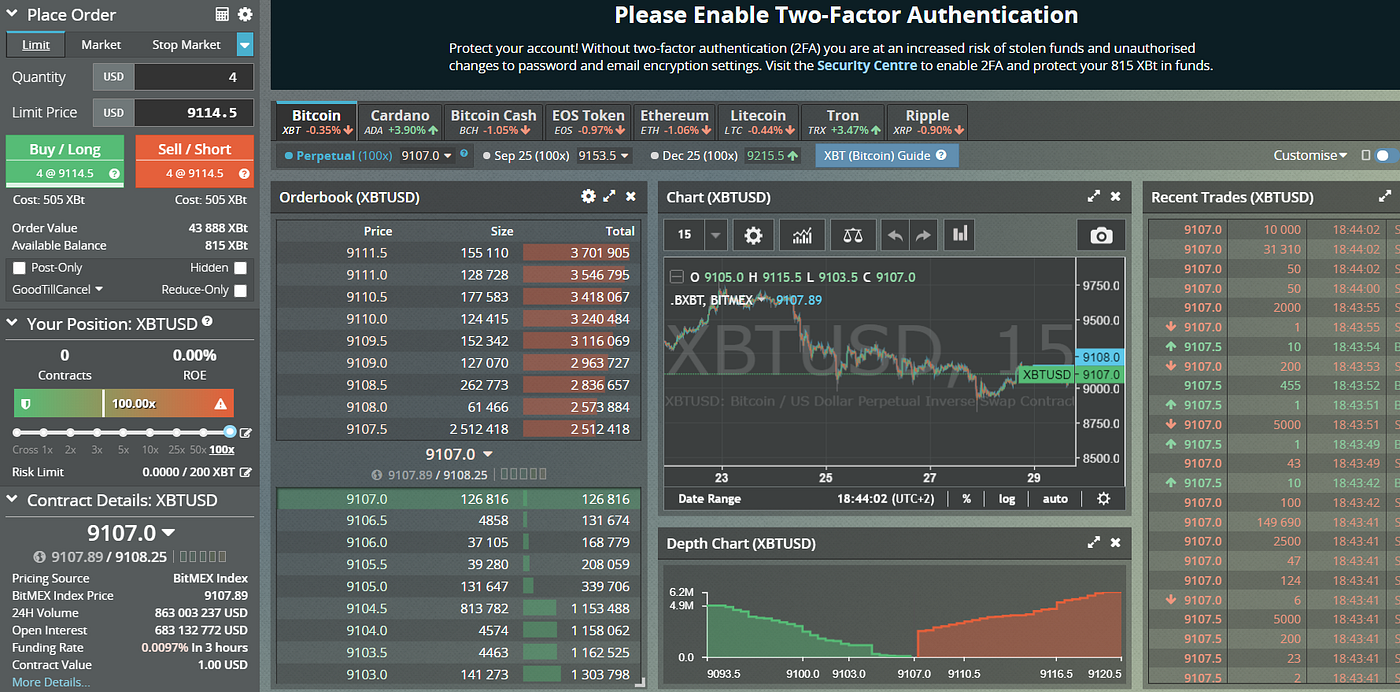Expand the Depth Chart panel to fullscreen
The image size is (1400, 692).
tap(1094, 543)
